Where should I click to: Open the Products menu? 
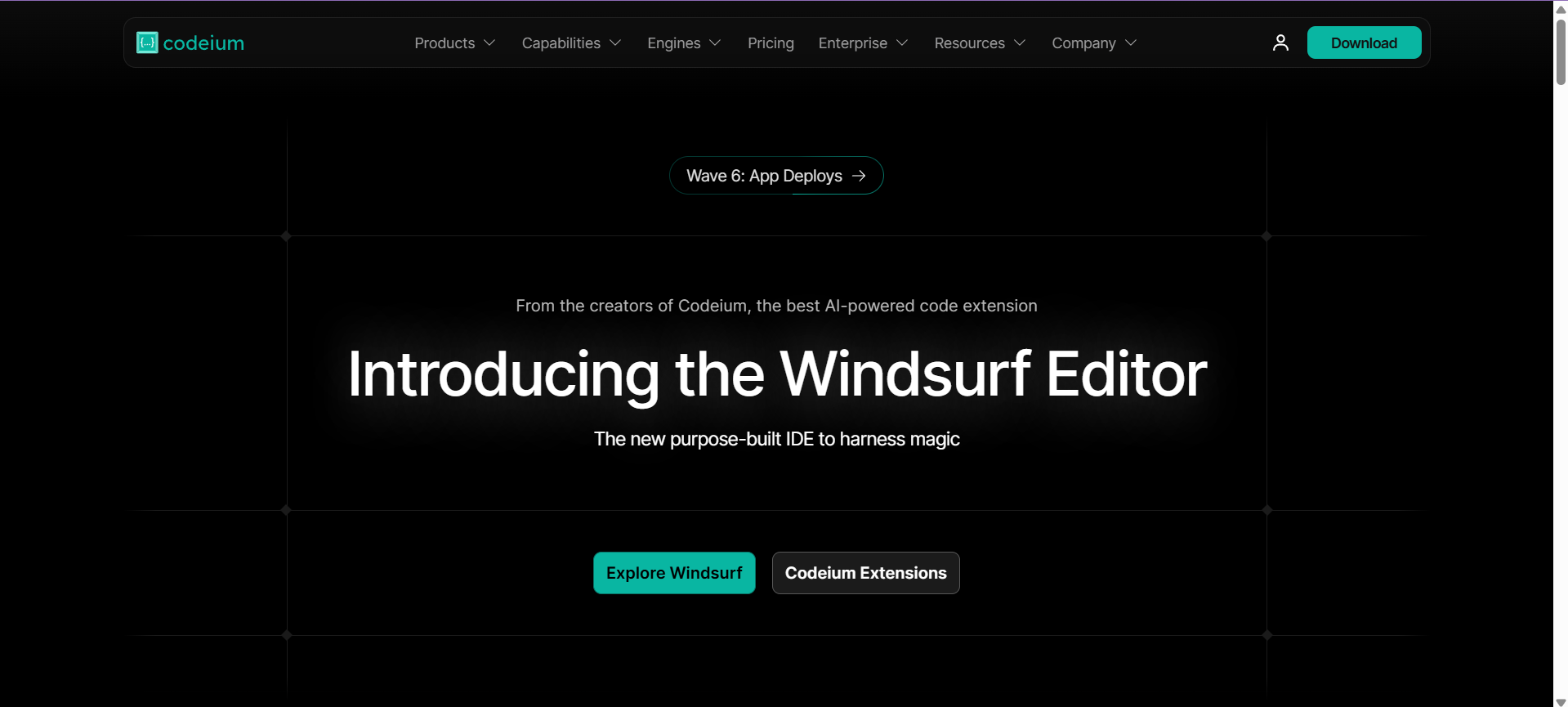[x=455, y=43]
